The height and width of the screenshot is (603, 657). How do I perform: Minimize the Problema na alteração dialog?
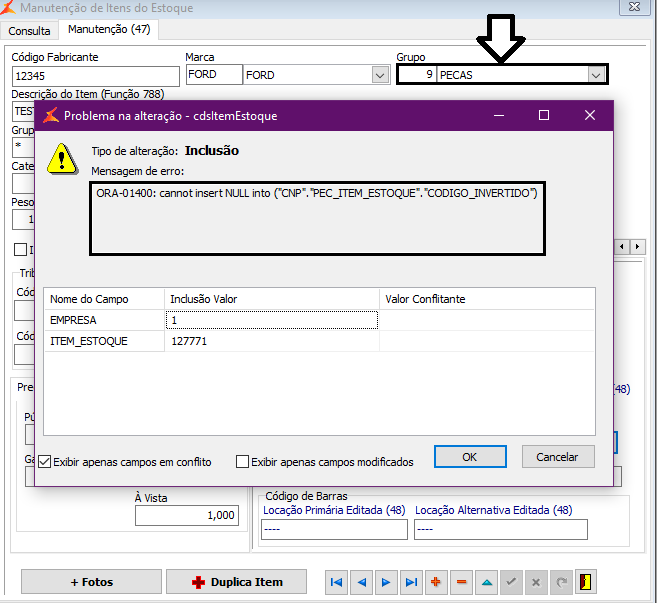click(x=499, y=115)
